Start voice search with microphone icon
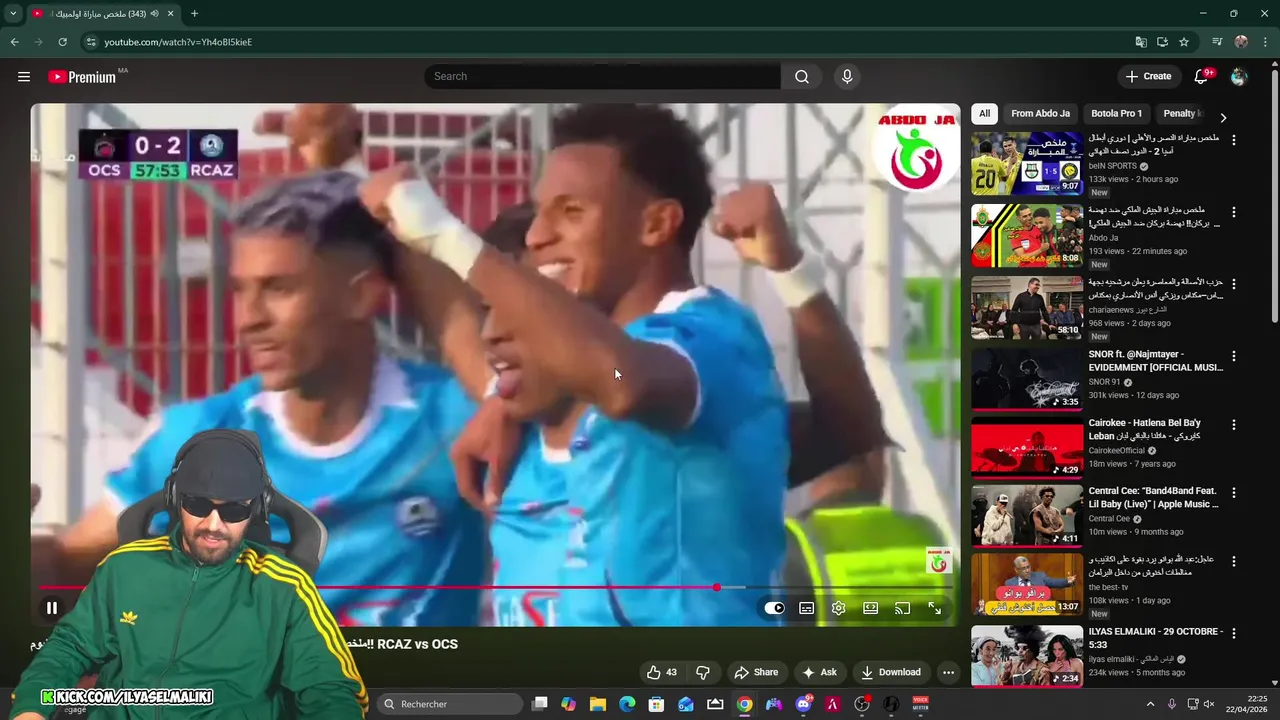The height and width of the screenshot is (720, 1280). (x=847, y=77)
